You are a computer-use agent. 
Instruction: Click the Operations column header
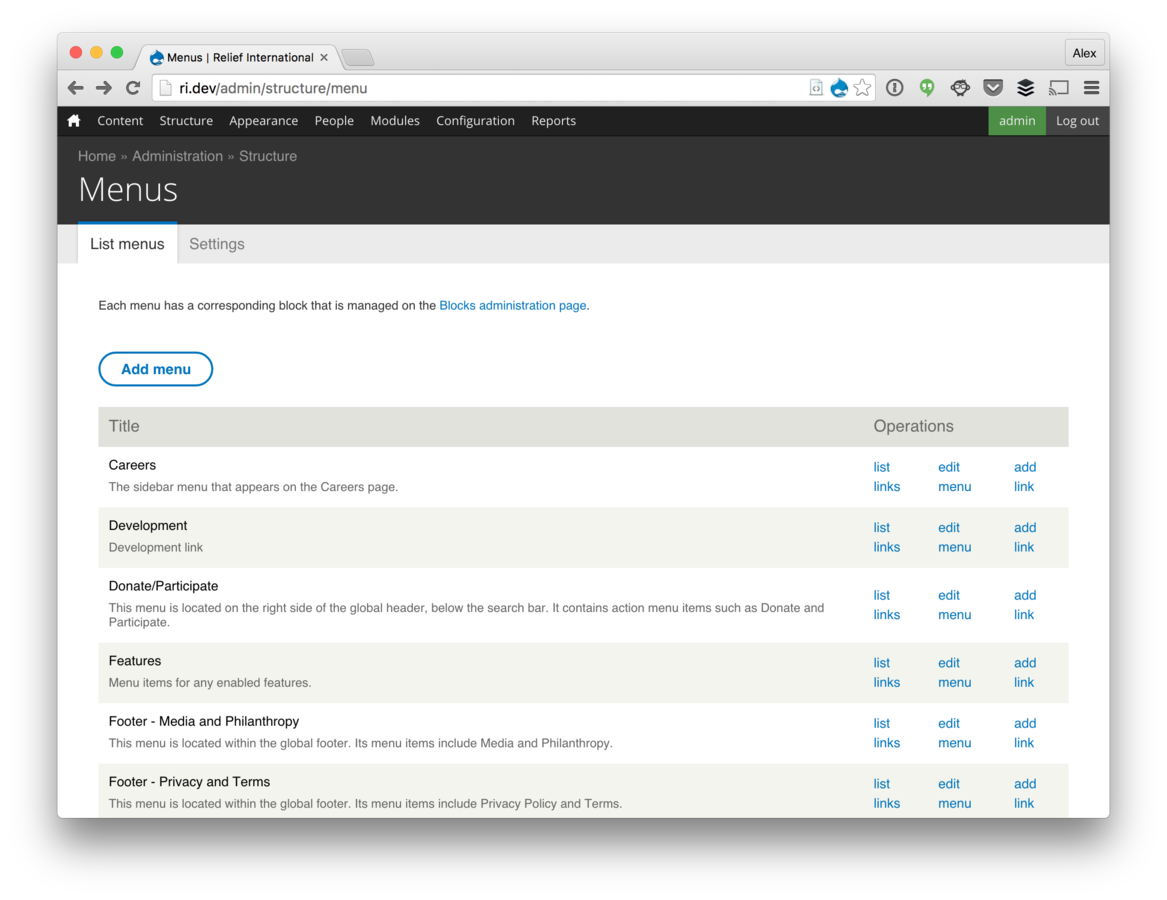(x=913, y=426)
